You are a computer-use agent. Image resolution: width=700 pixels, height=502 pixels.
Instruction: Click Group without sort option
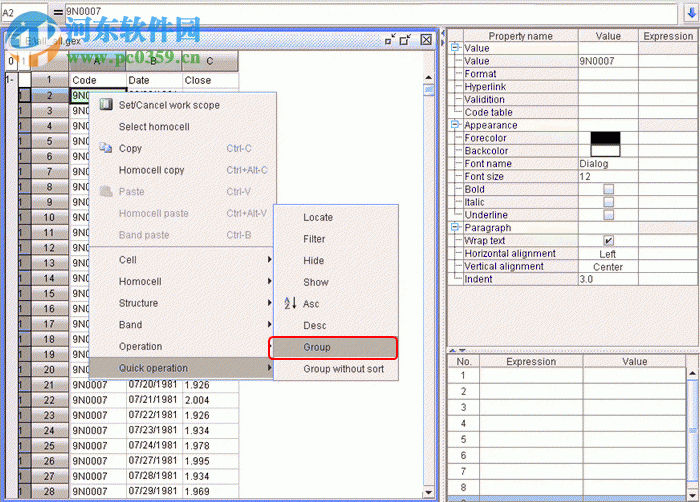click(343, 369)
